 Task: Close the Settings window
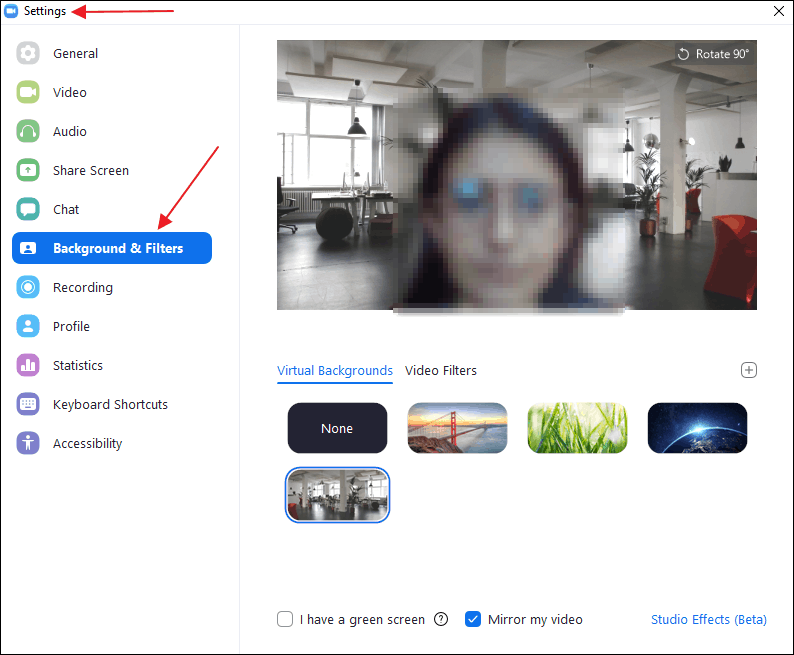779,11
